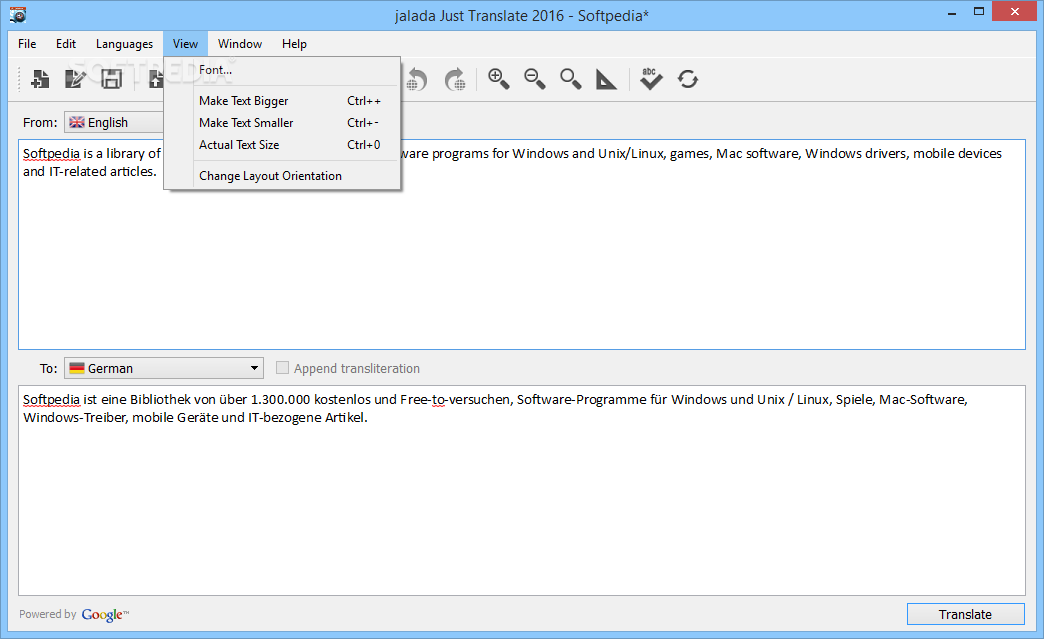Screen dimensions: 1044x639
Task: Close the open View menu
Action: point(185,44)
